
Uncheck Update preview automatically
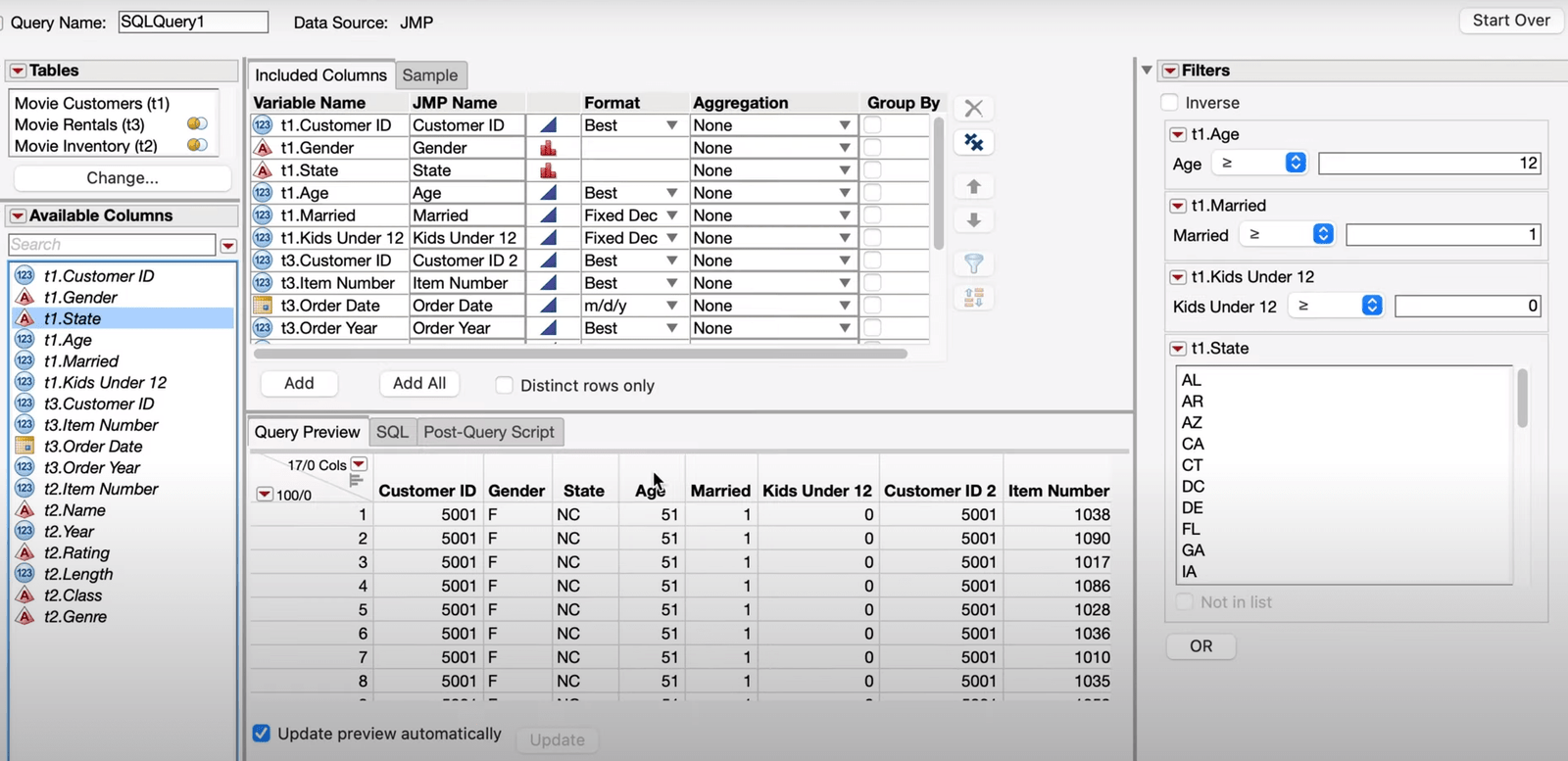[x=262, y=734]
